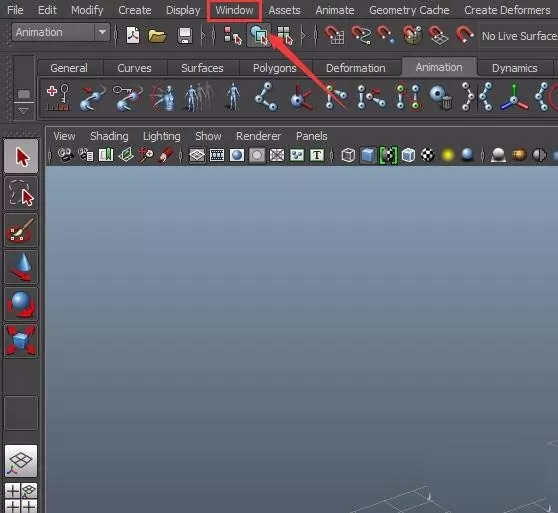Switch to the Polygons shelf tab
This screenshot has height=513, width=558.
pos(275,68)
